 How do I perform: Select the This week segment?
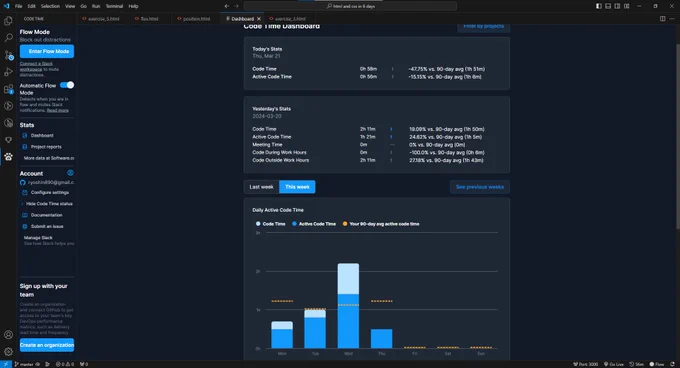[x=297, y=187]
